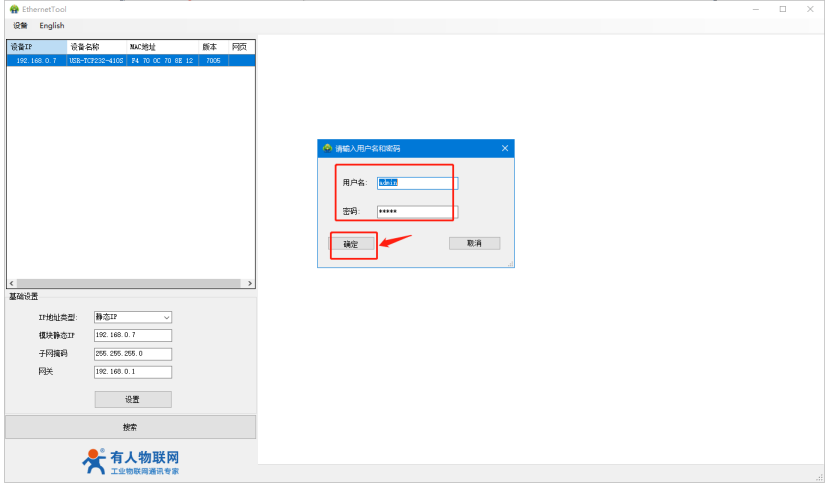Click the EthernetTool app icon in title bar
The image size is (830, 488).
14,9
